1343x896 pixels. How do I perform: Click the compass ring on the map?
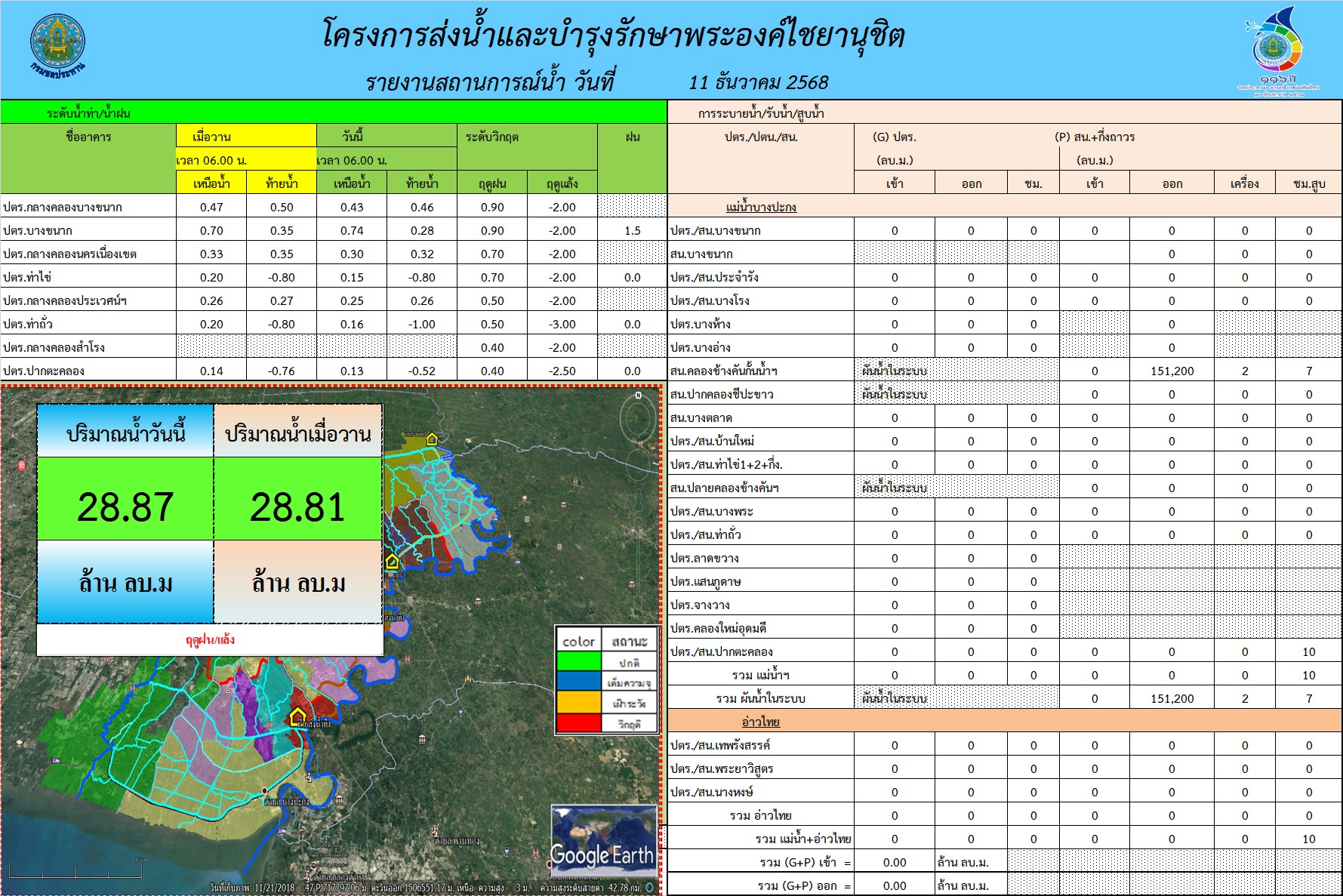click(638, 417)
